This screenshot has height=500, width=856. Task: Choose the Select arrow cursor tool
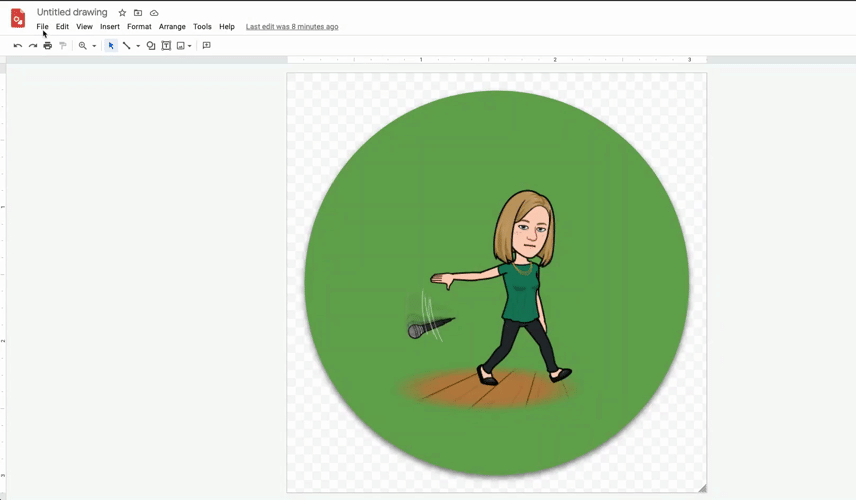click(x=111, y=46)
